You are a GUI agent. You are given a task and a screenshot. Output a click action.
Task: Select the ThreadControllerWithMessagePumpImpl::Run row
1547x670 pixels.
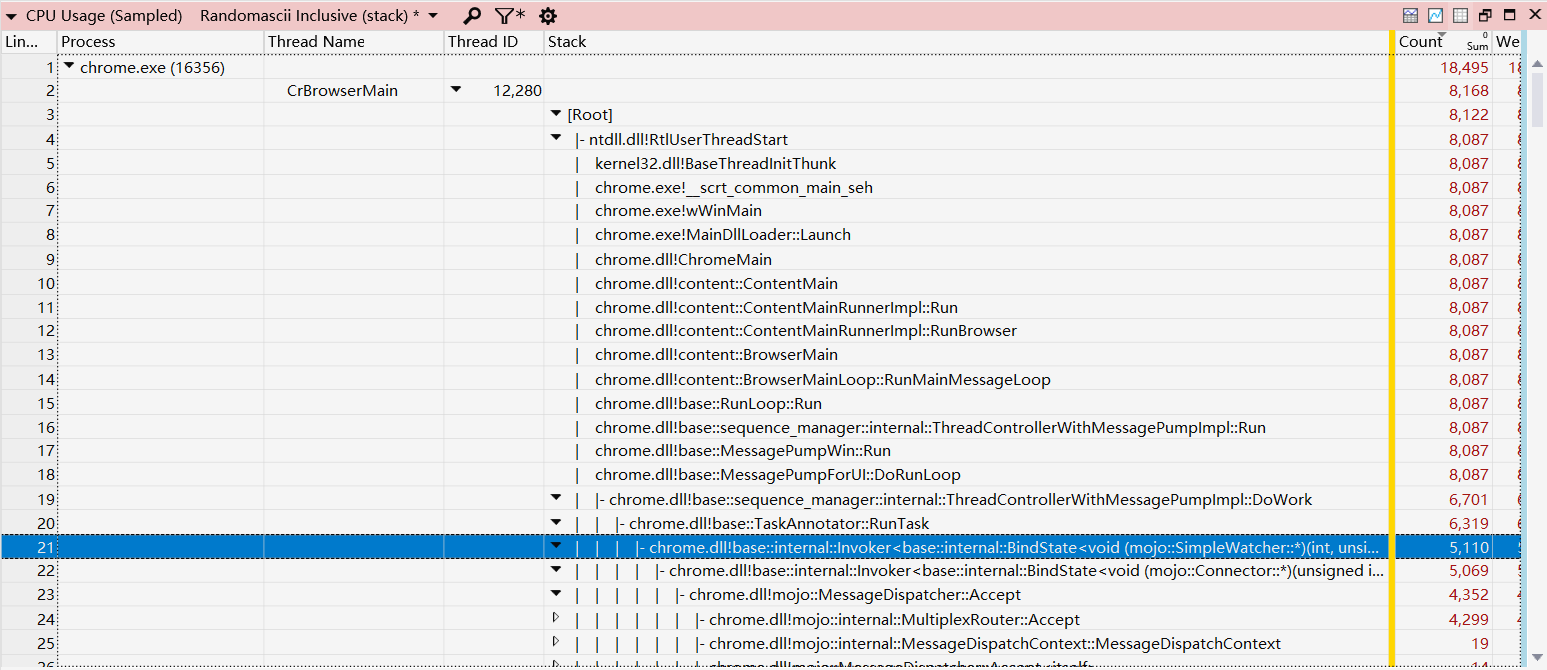coord(760,427)
